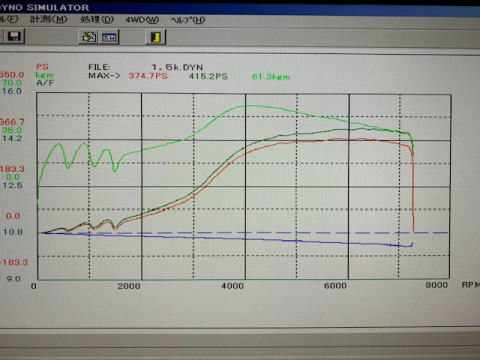Click the 2000 RPM axis label
This screenshot has height=360, width=480.
point(129,286)
